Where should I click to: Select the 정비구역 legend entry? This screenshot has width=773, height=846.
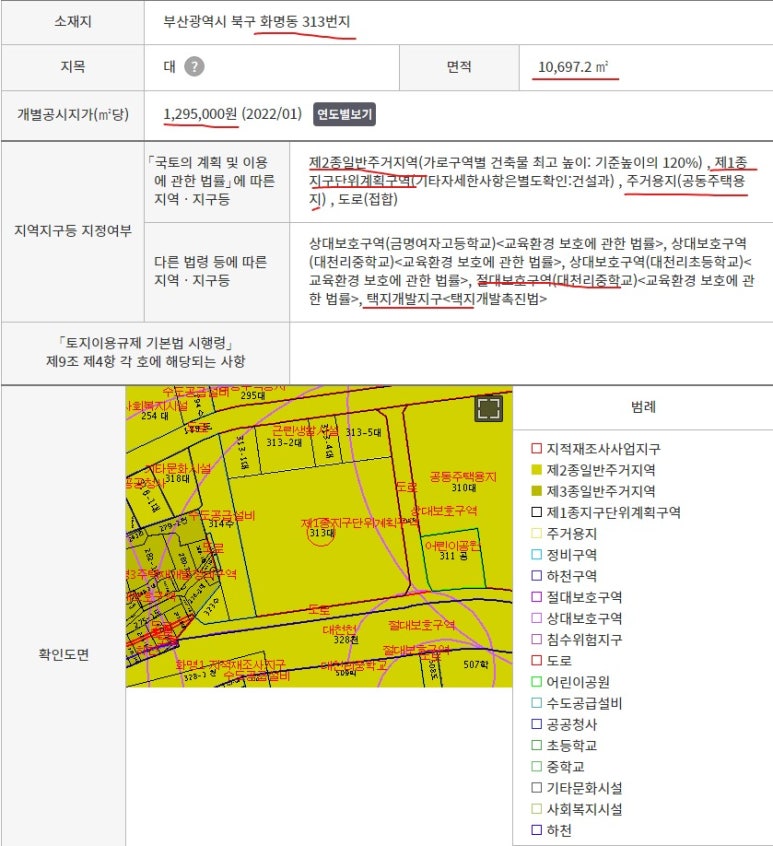click(564, 555)
